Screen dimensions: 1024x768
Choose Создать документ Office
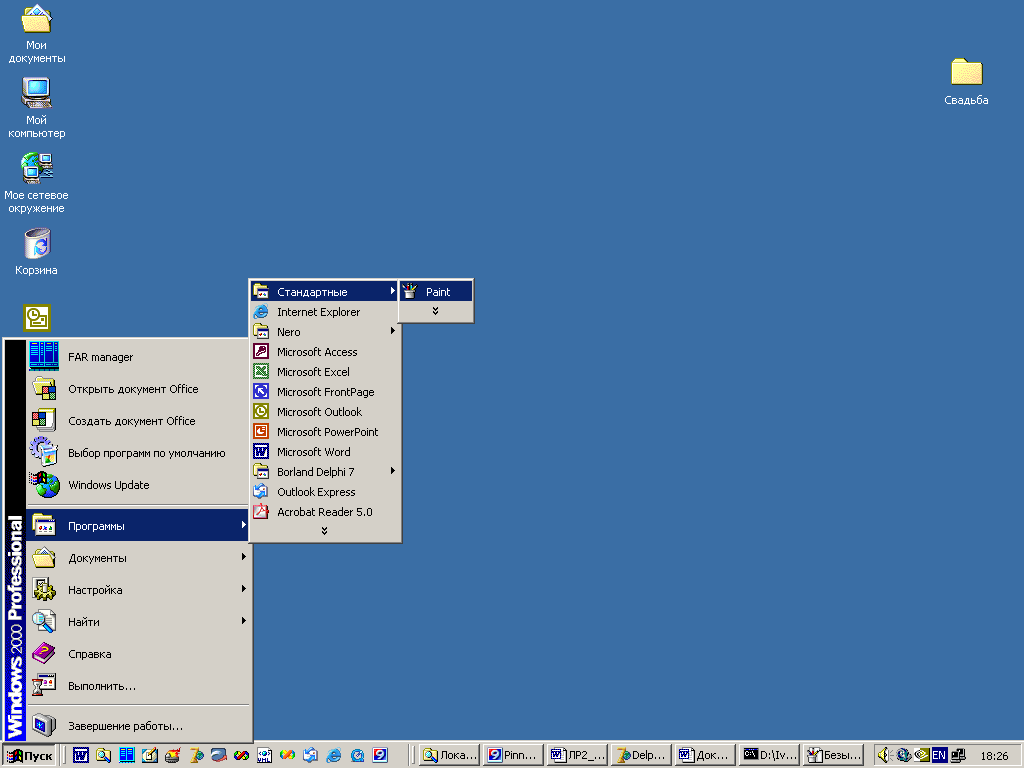click(x=138, y=421)
